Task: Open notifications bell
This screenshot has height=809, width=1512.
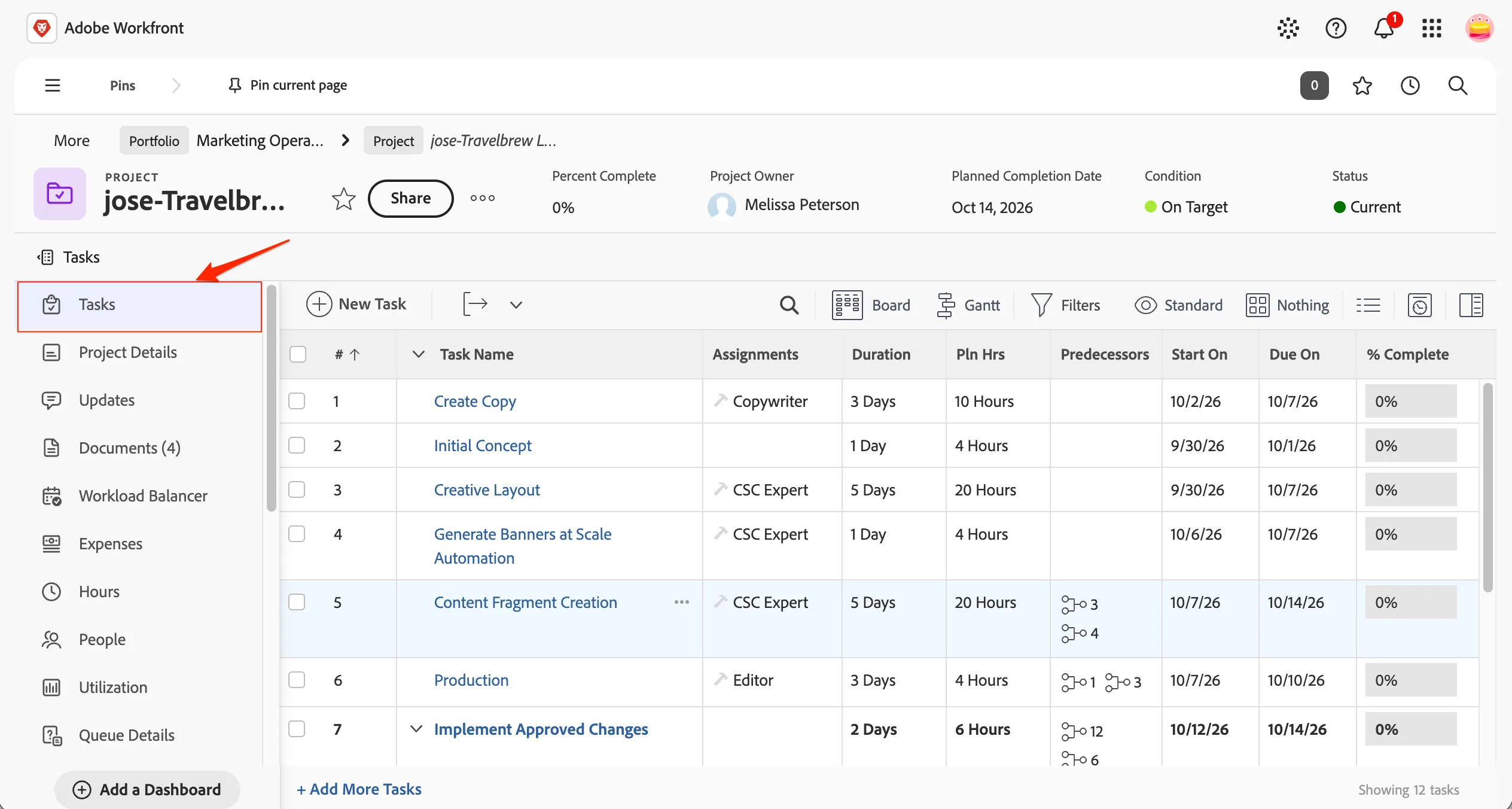Action: (x=1383, y=28)
